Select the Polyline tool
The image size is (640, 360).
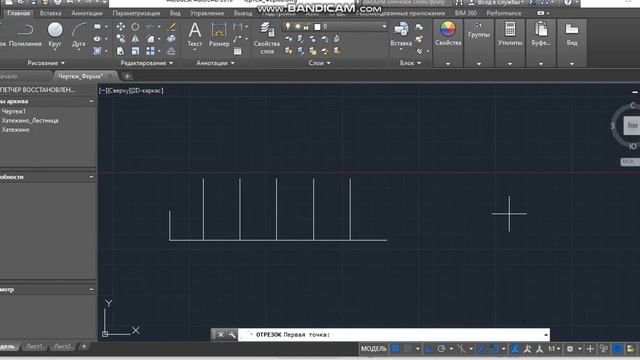coord(25,34)
